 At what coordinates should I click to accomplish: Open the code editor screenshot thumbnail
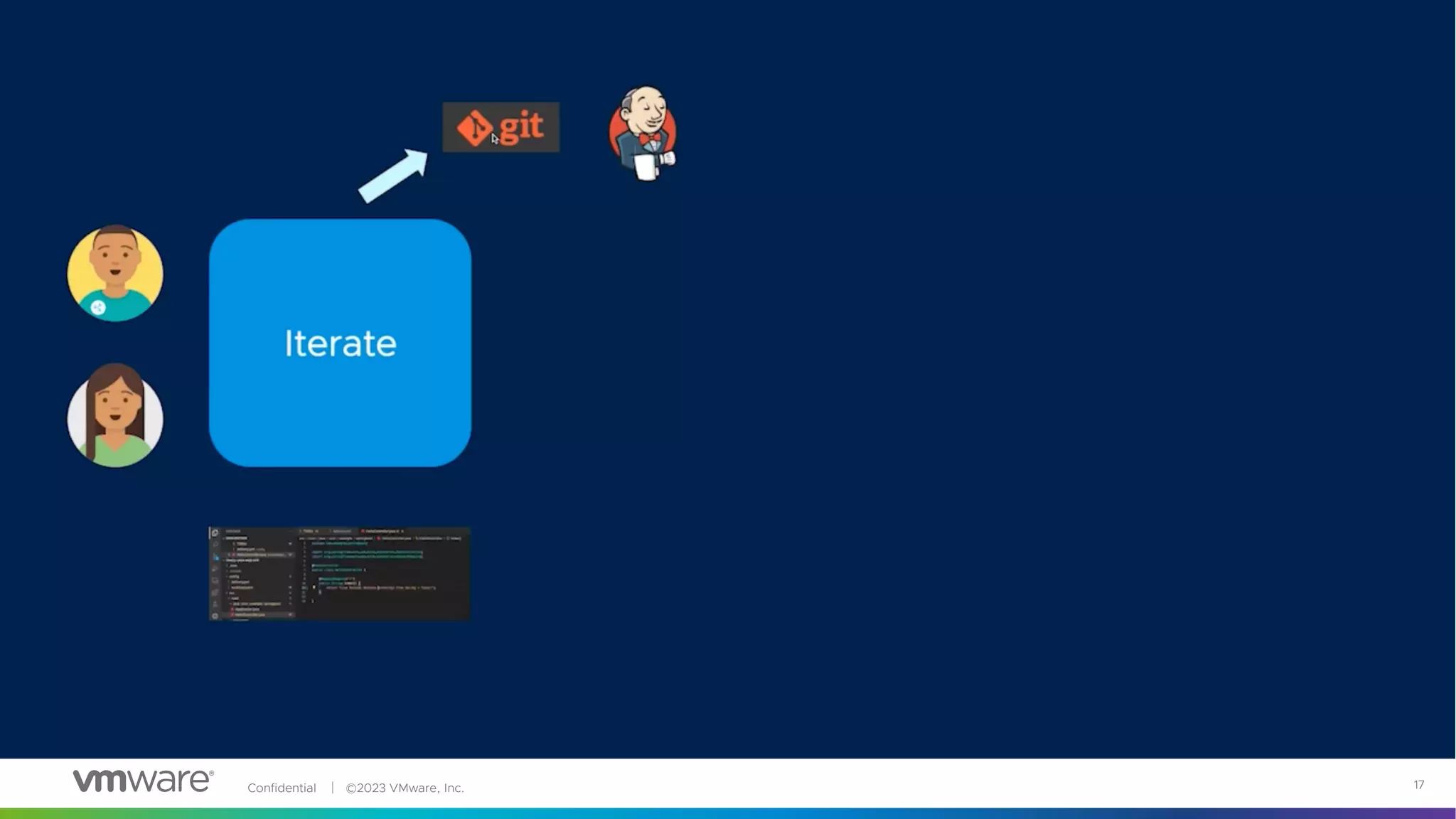(340, 574)
